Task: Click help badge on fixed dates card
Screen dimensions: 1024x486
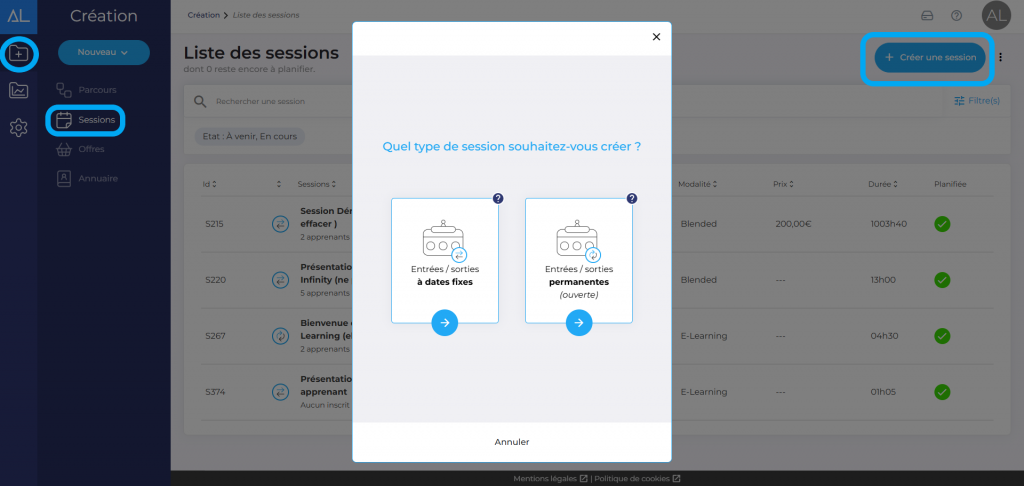Action: tap(498, 198)
